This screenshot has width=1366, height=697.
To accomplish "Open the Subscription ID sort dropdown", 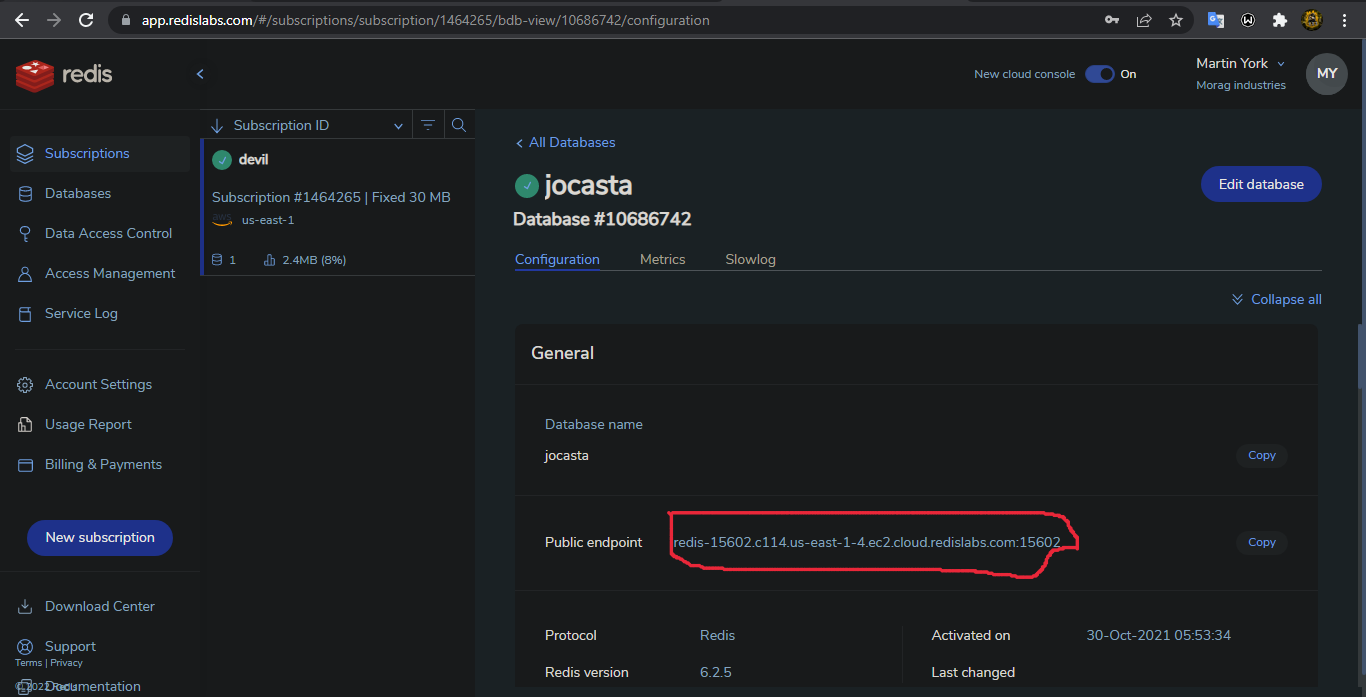I will coord(318,125).
